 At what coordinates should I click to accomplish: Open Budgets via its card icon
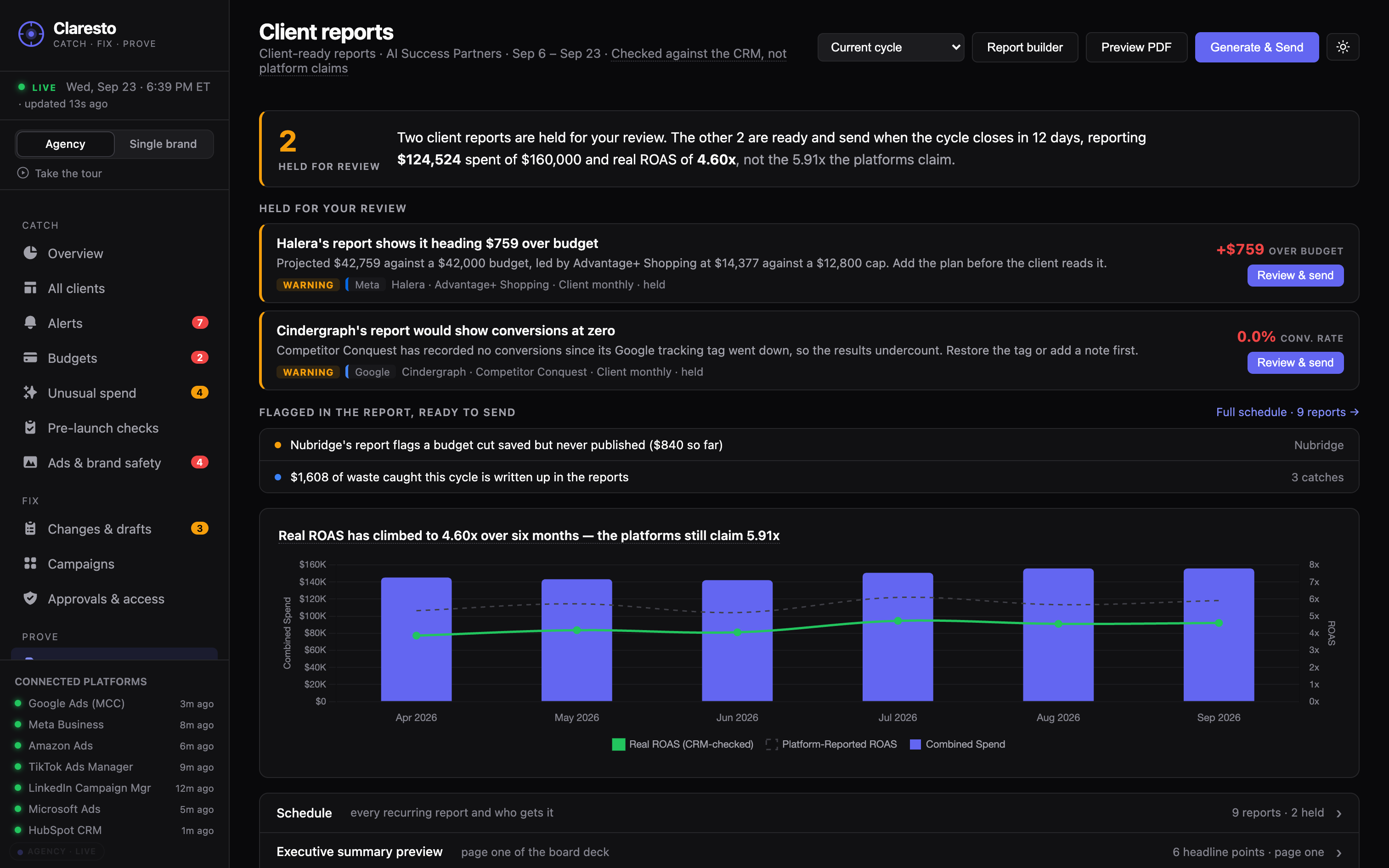tap(30, 358)
